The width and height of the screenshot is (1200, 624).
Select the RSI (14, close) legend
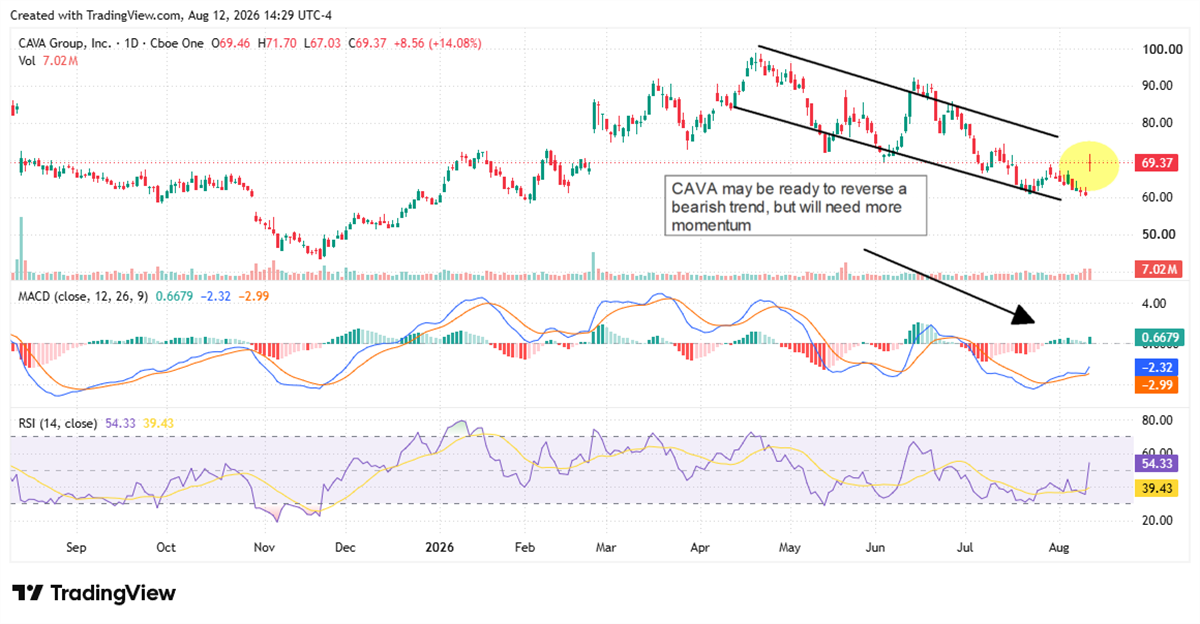[58, 423]
